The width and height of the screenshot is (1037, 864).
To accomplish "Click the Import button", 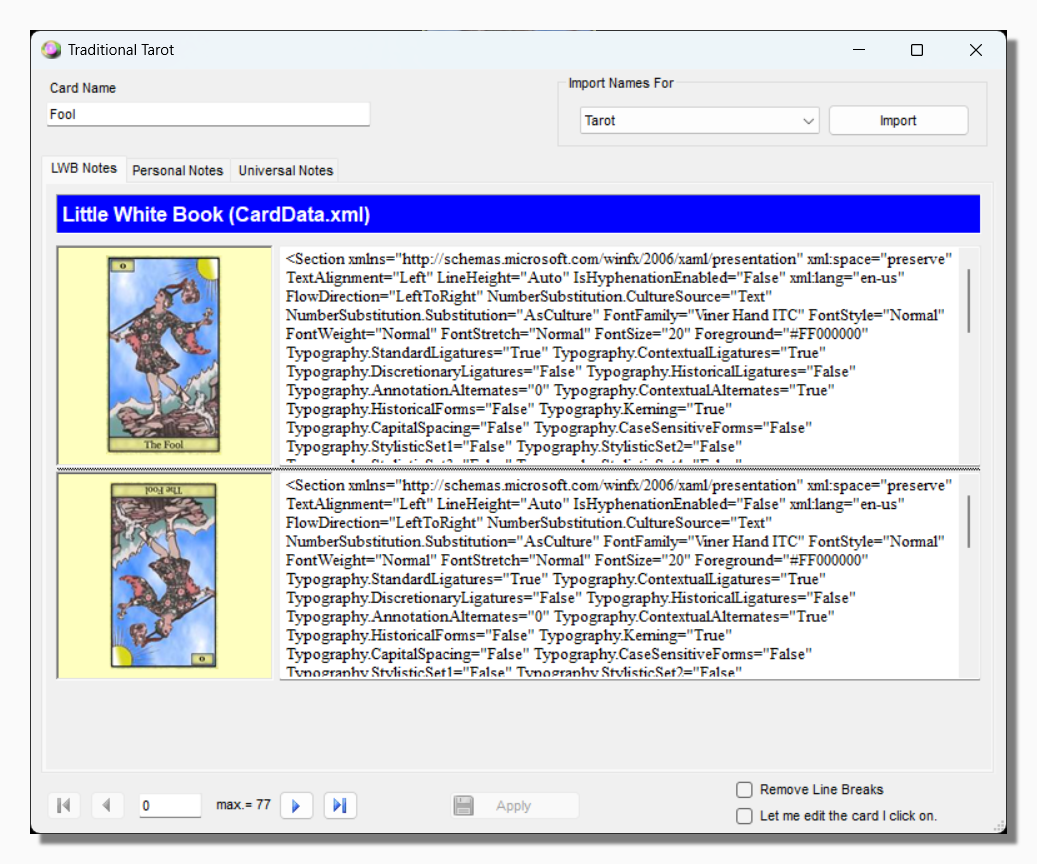I will pos(898,120).
